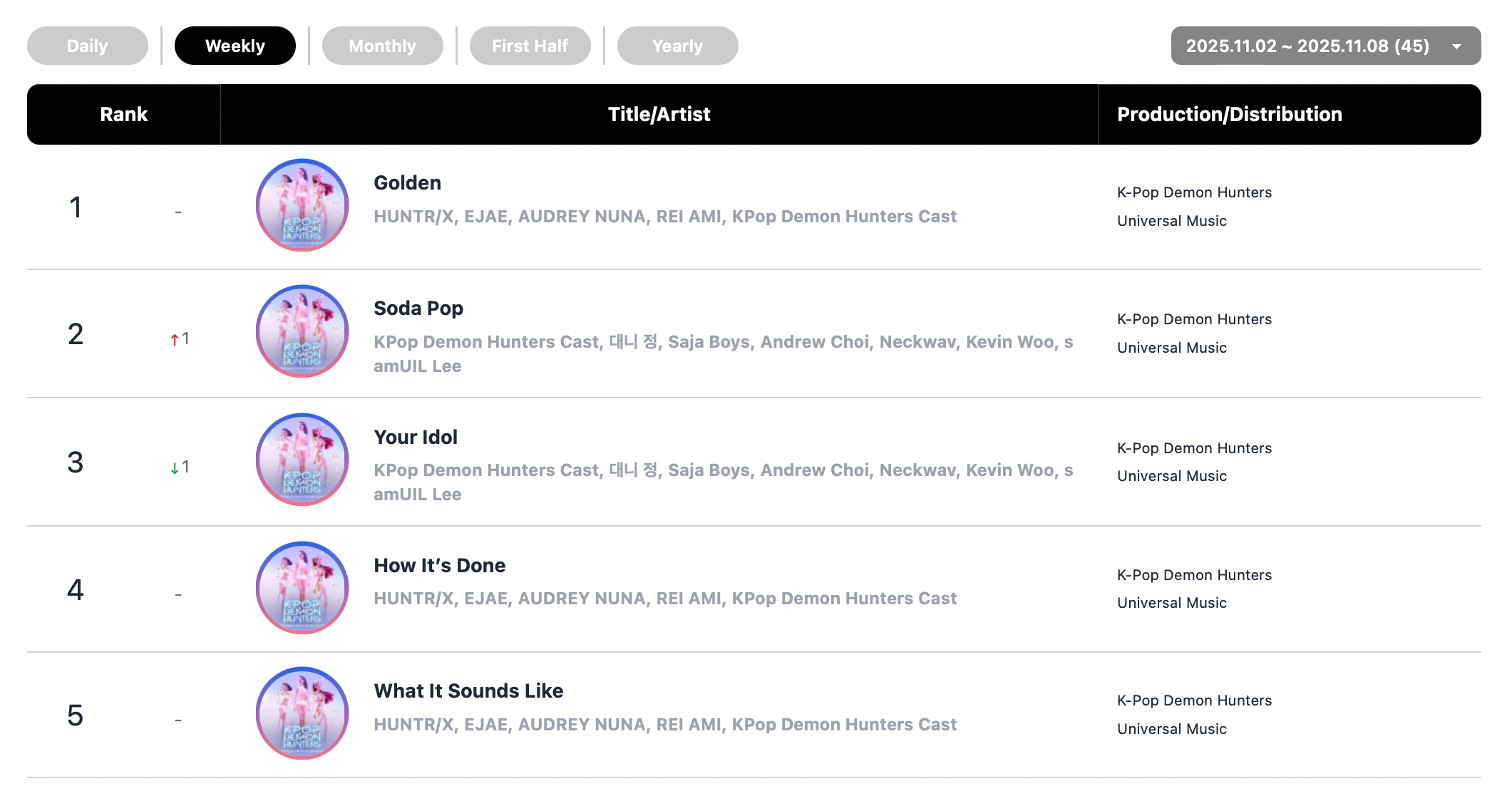The height and width of the screenshot is (786, 1512).
Task: Switch to the Monthly chart tab
Action: 383,46
